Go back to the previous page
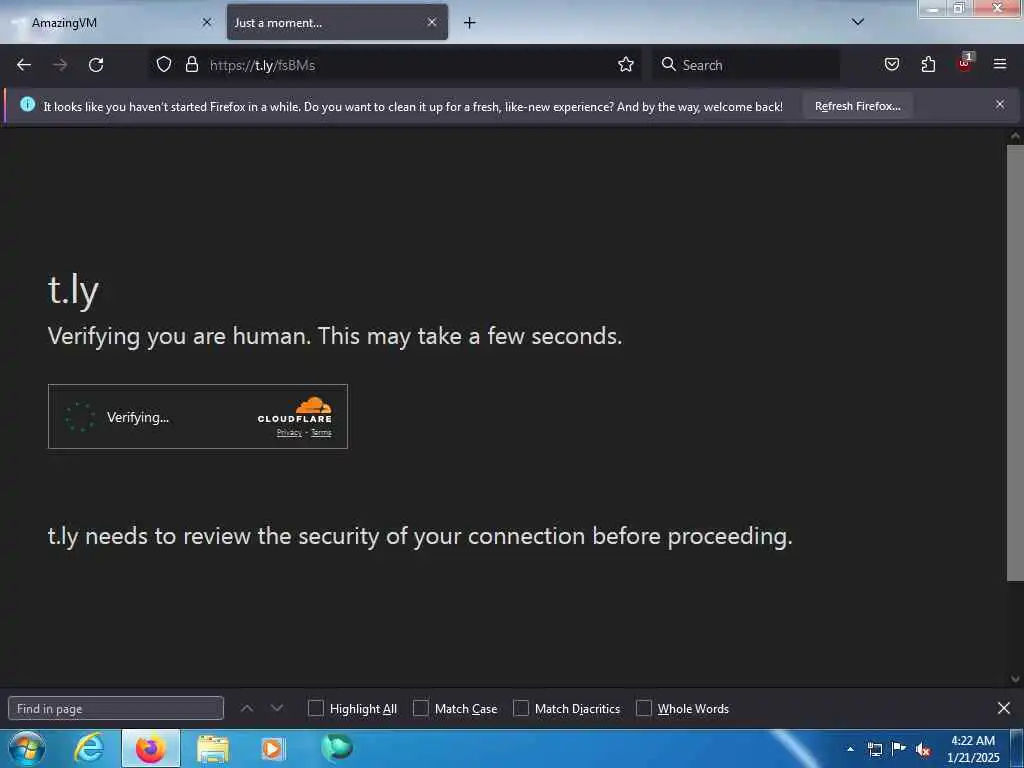The width and height of the screenshot is (1024, 768). click(24, 65)
